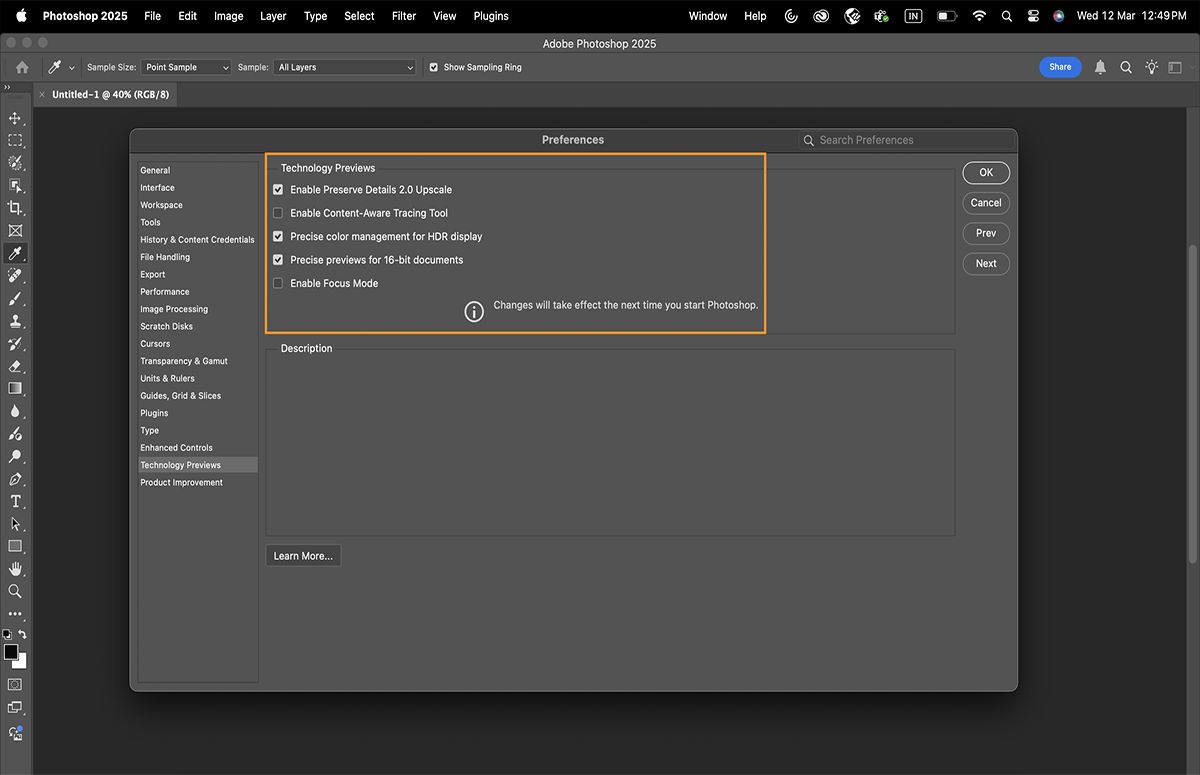The image size is (1200, 775).
Task: Click the background color swatch
Action: [x=21, y=662]
